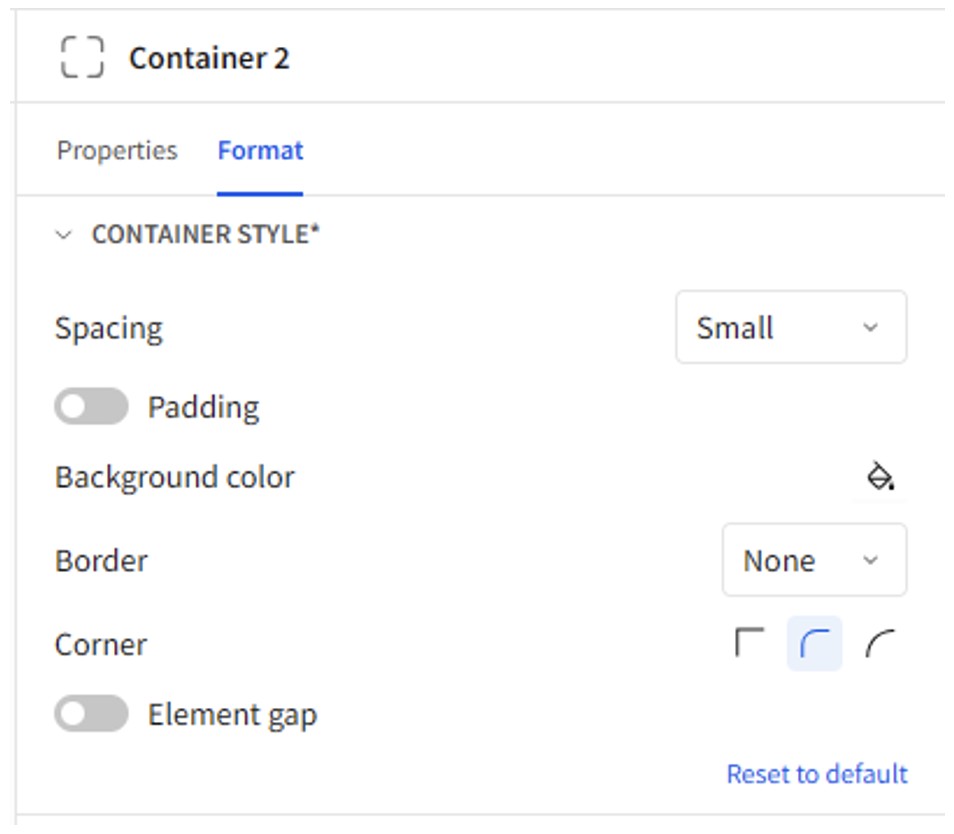Select the medium rounded corner icon
The height and width of the screenshot is (834, 954).
(x=815, y=643)
